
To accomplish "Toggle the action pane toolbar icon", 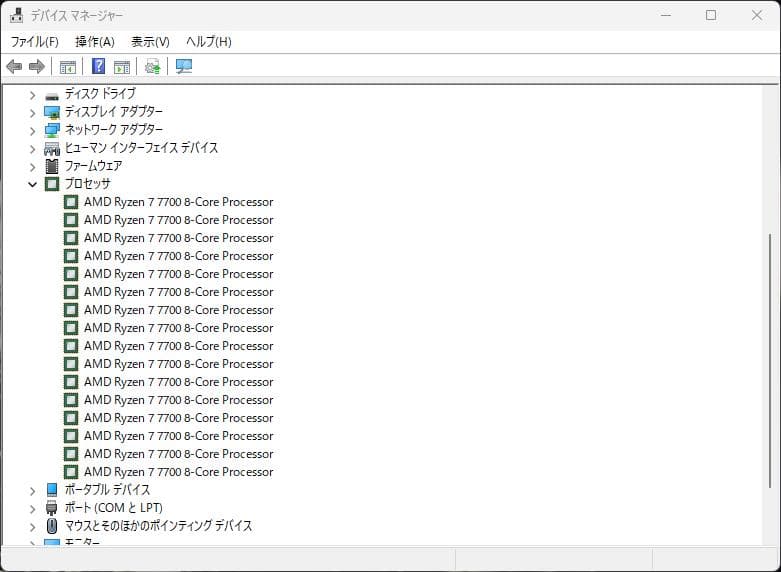I will click(122, 66).
